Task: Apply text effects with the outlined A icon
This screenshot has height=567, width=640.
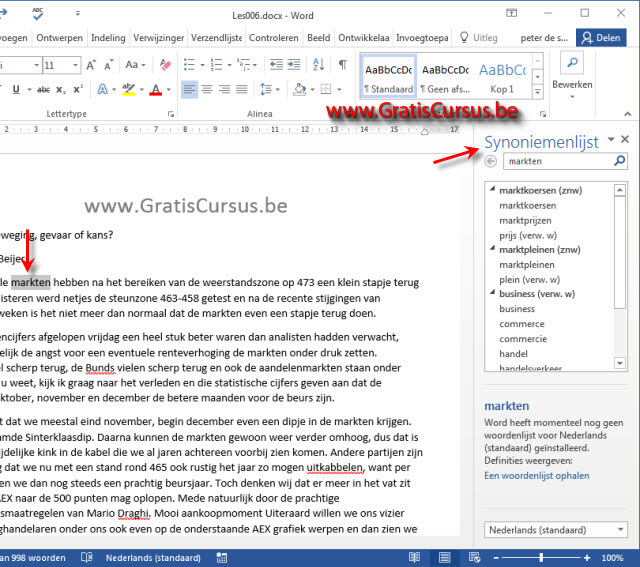Action: click(102, 89)
